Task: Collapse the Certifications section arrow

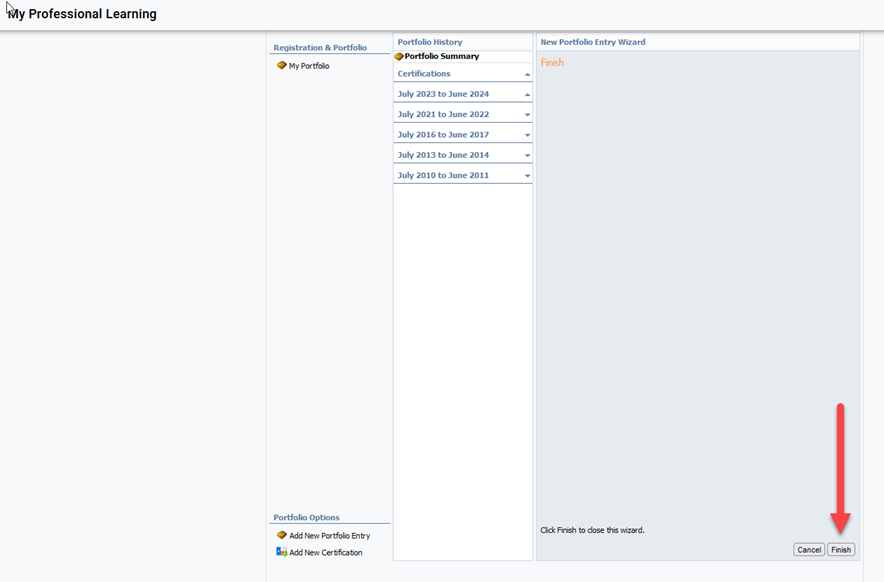Action: pos(527,75)
